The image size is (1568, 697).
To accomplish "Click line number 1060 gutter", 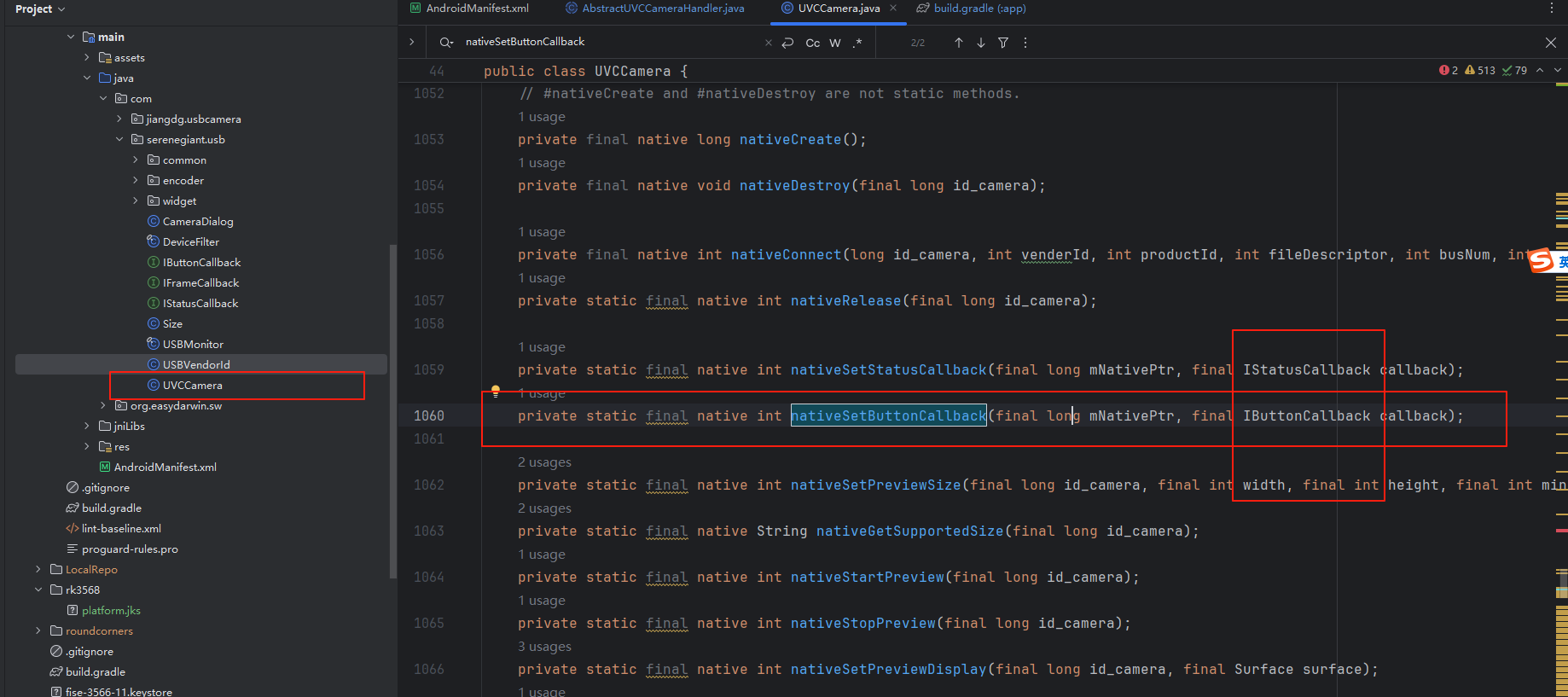I will click(x=428, y=416).
